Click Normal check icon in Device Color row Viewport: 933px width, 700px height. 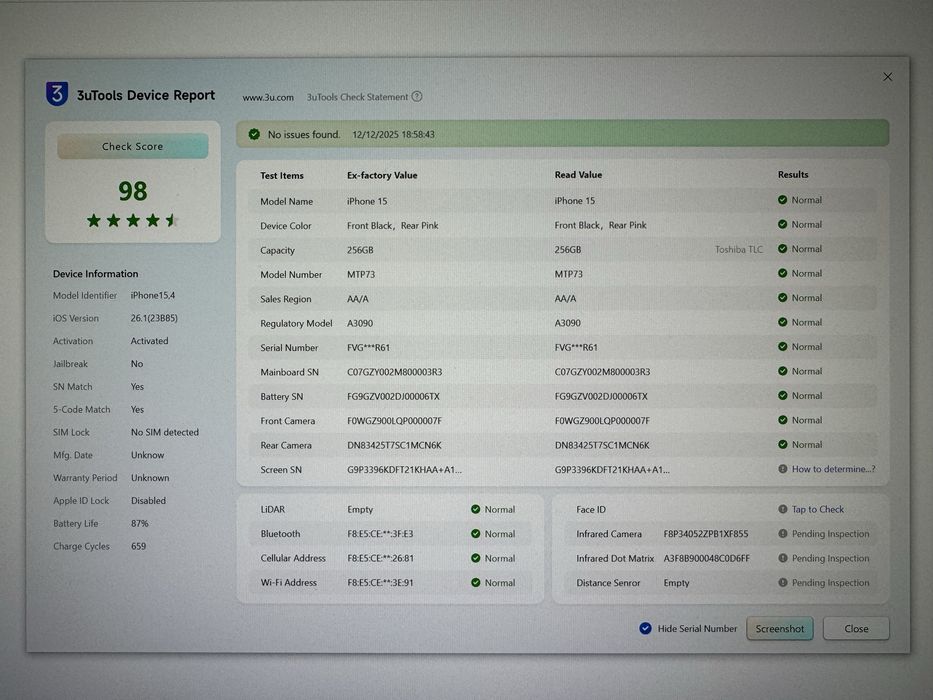782,224
